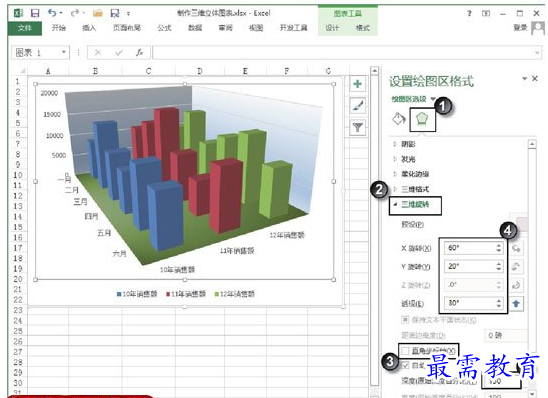Open the chart tools 格式 tab

[x=363, y=28]
